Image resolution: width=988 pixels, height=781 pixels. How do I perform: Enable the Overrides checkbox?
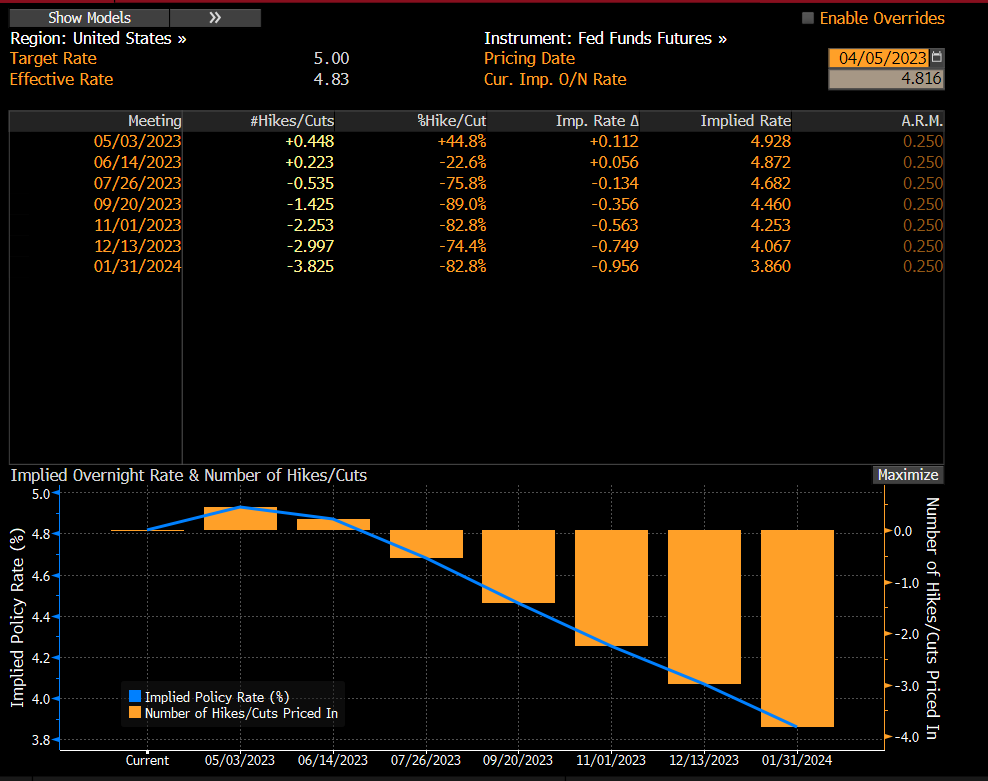[x=808, y=18]
